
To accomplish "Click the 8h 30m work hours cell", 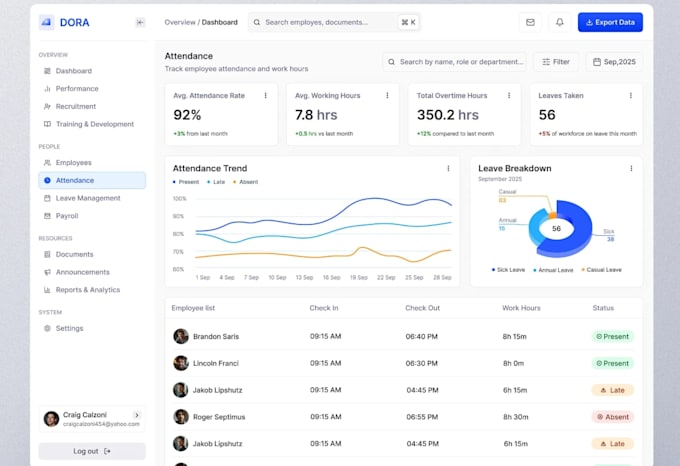I will [516, 417].
